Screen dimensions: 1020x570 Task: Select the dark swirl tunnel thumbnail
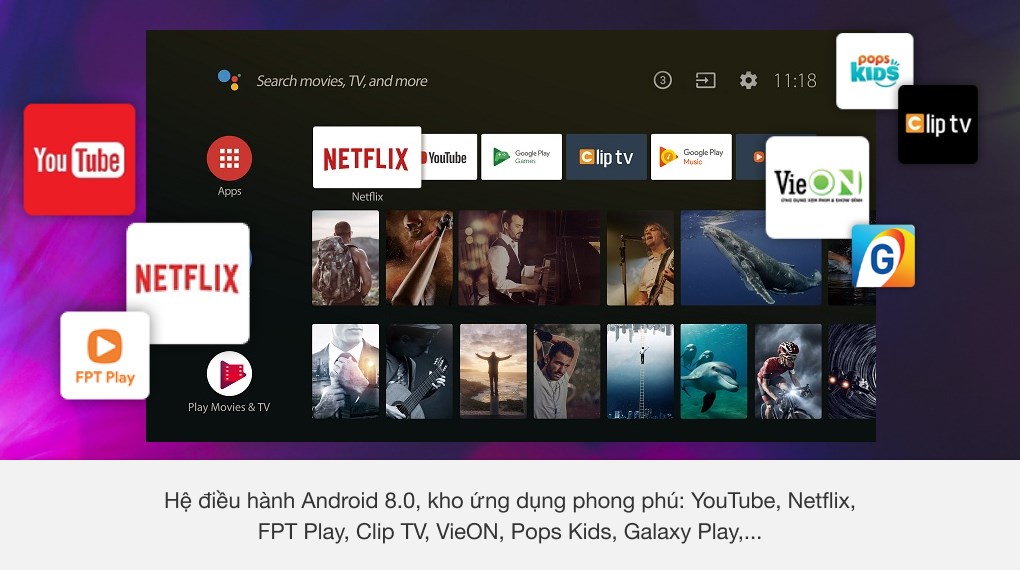coord(852,371)
